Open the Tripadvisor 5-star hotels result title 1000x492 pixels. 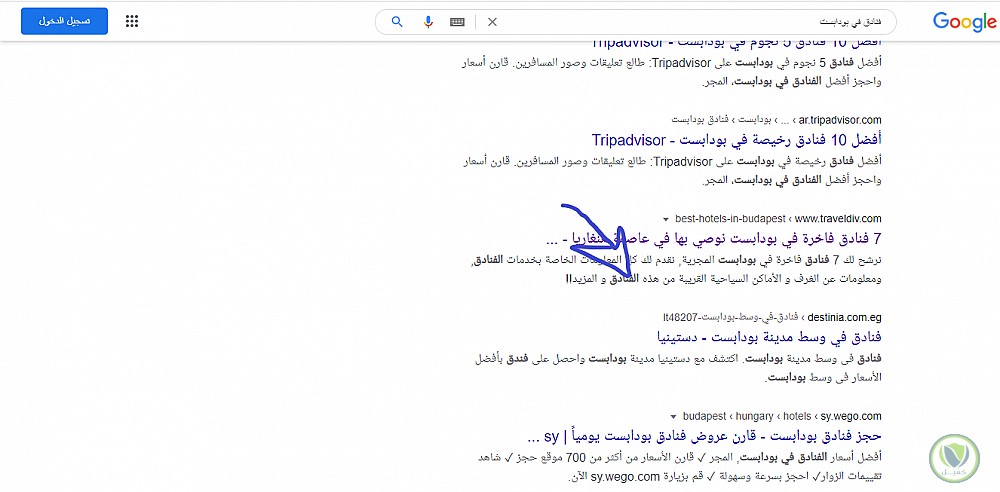736,43
